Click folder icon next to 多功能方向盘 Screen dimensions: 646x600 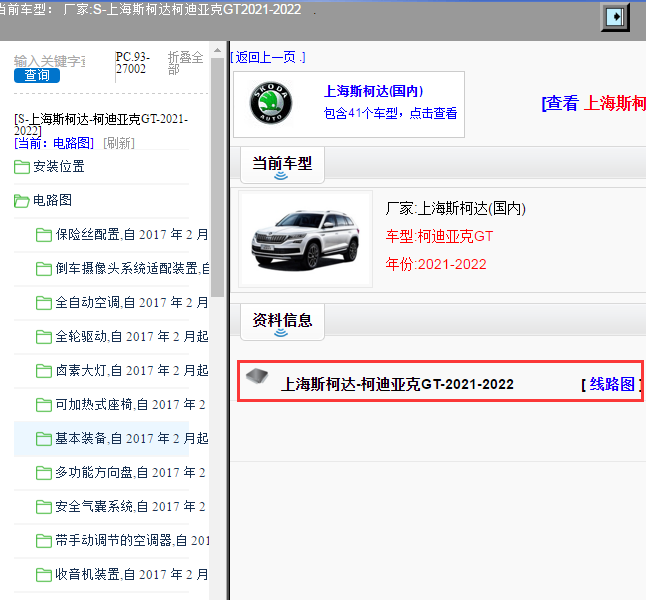[44, 473]
